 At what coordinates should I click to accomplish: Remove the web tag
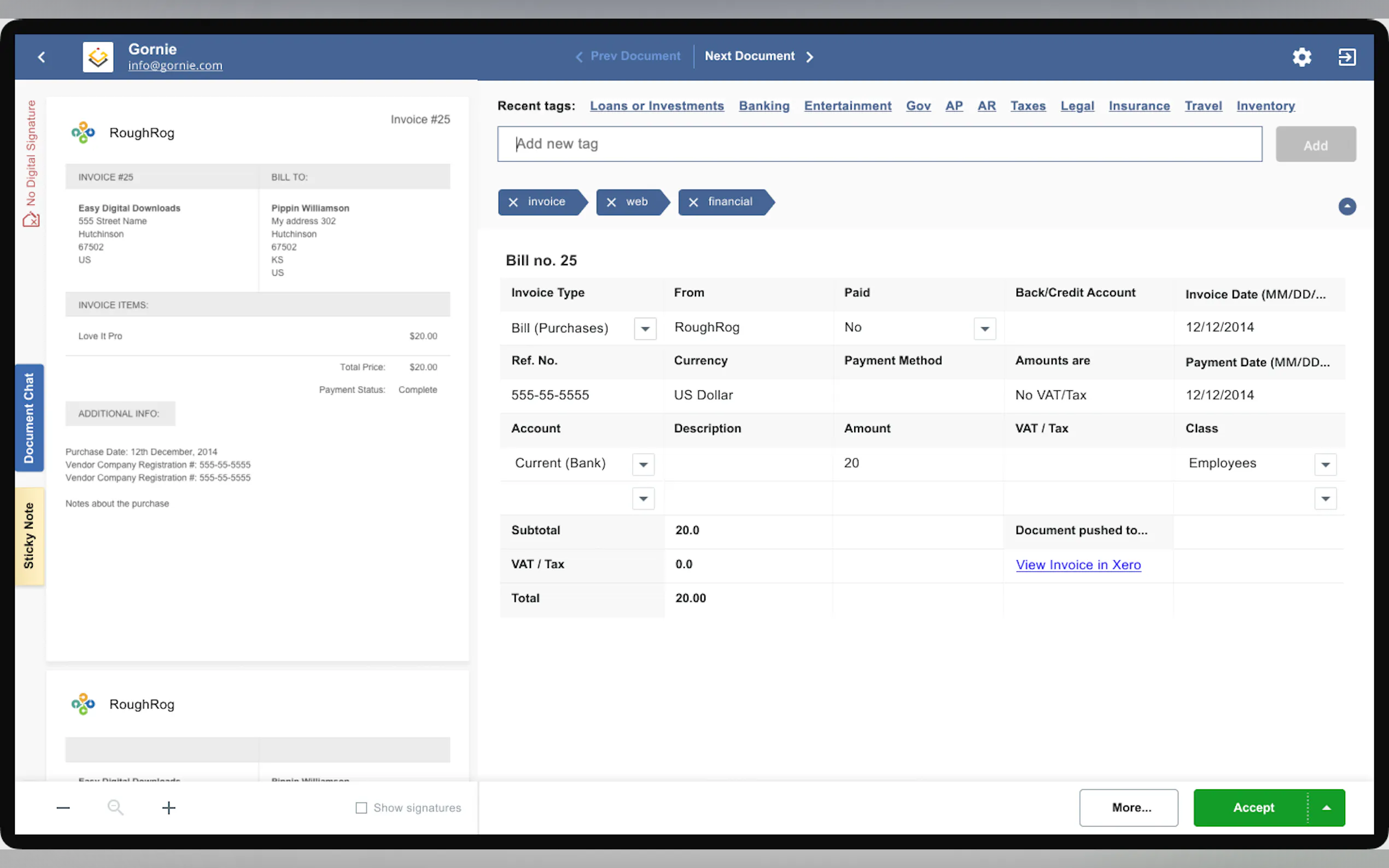(611, 202)
